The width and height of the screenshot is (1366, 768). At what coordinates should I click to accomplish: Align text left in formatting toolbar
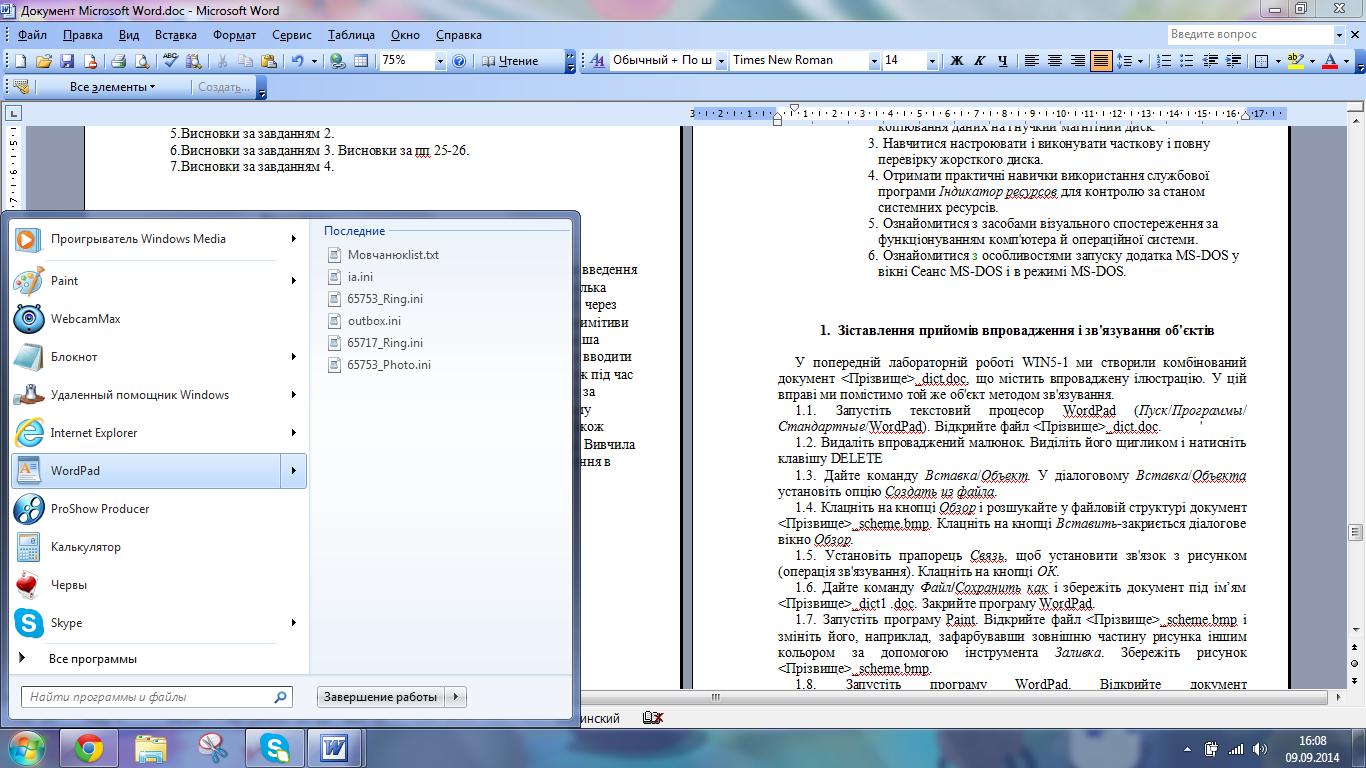coord(1032,61)
